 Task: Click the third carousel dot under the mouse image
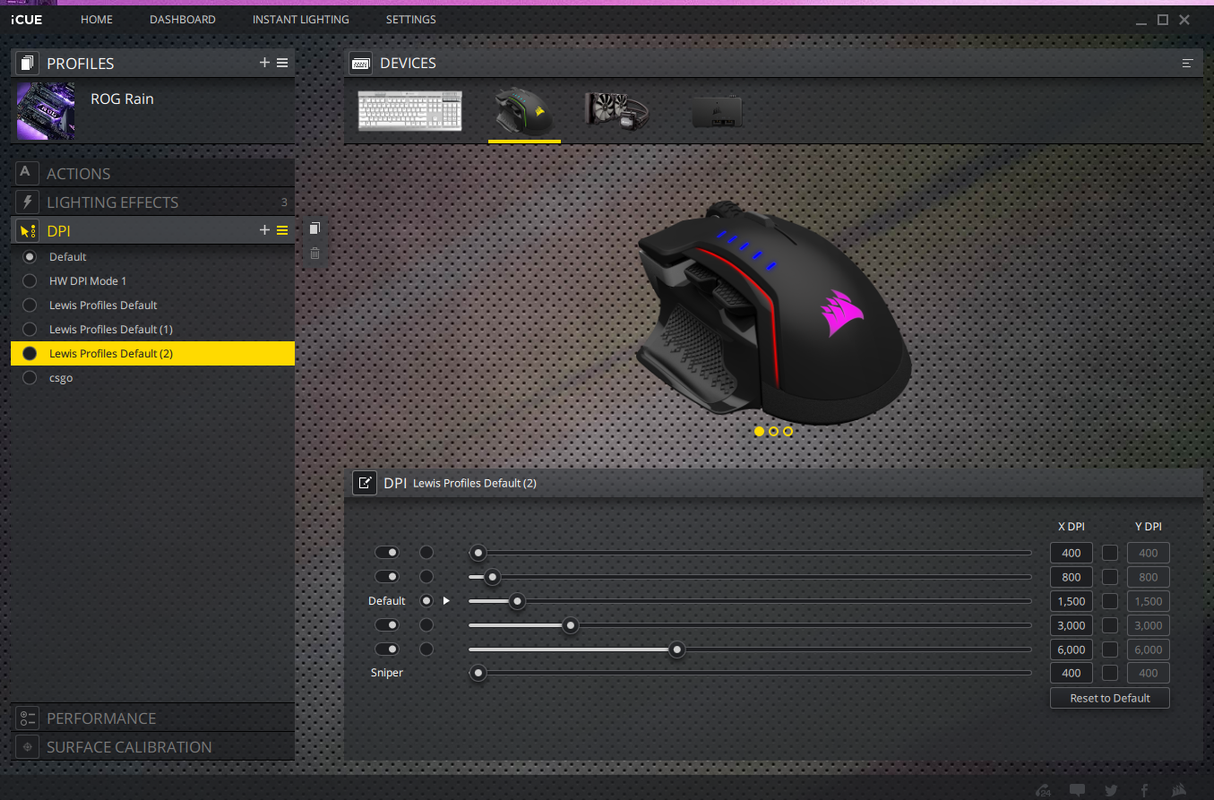click(x=788, y=431)
